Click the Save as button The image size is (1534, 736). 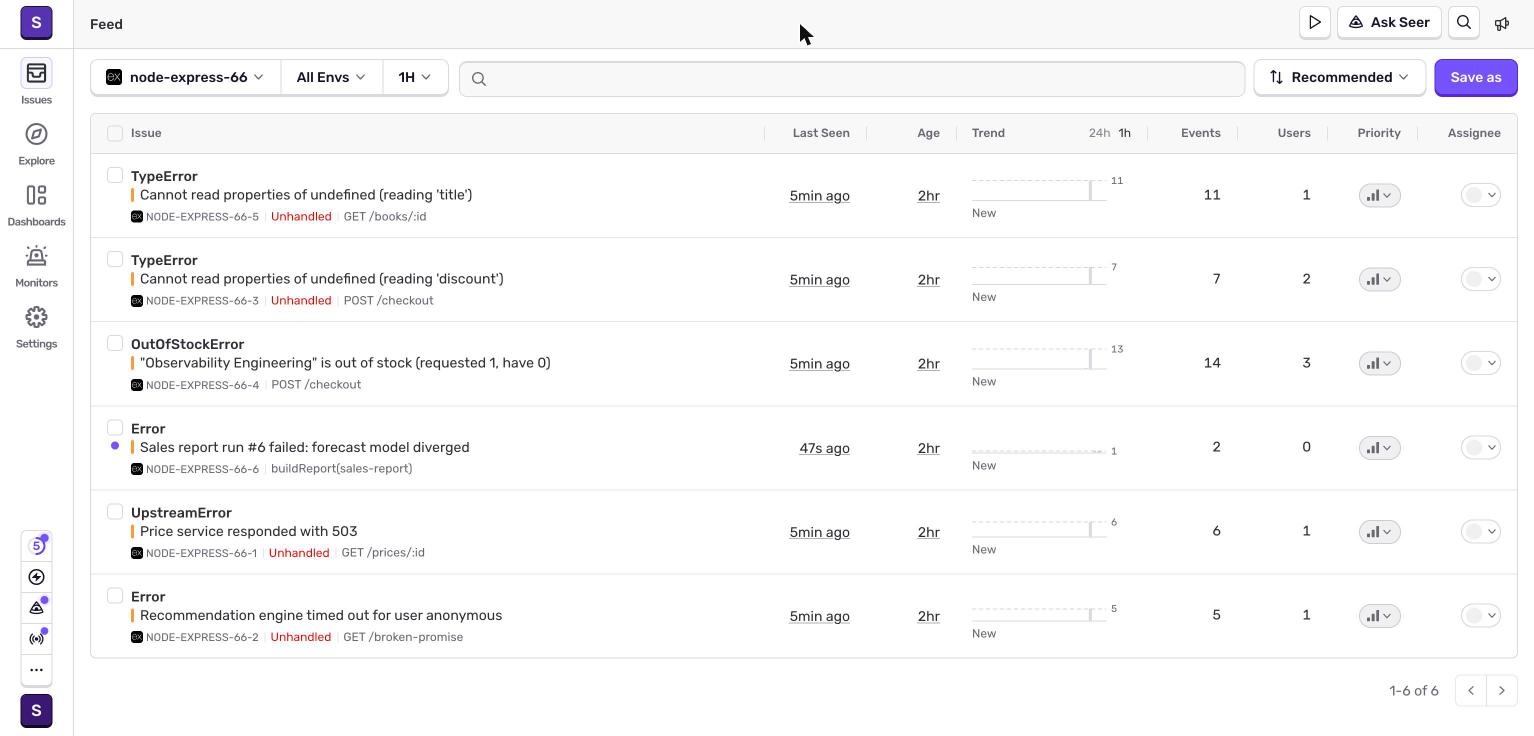click(x=1476, y=77)
